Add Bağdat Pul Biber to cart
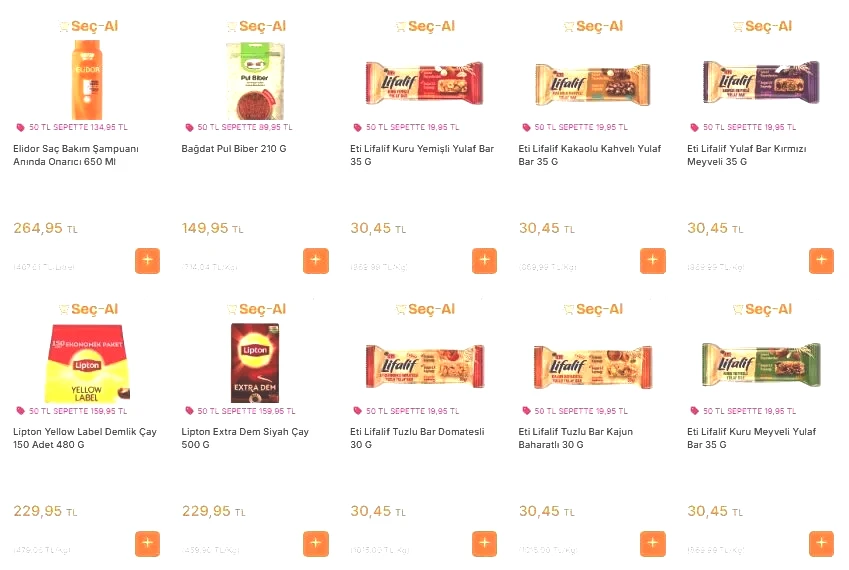Screen dimensions: 849x570 coord(315,261)
